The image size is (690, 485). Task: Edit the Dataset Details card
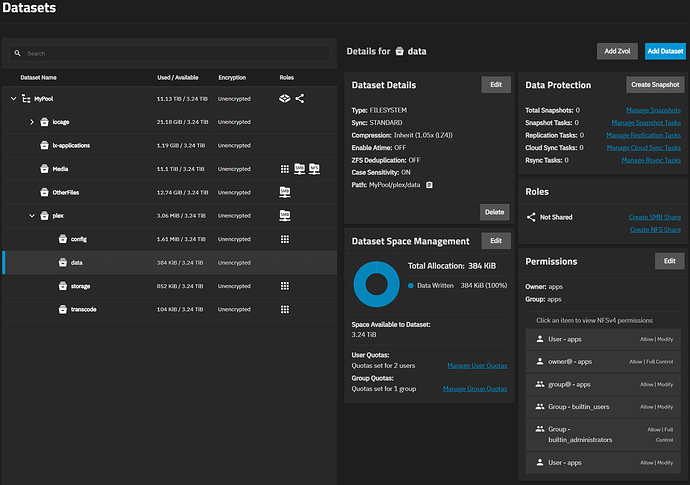click(496, 85)
